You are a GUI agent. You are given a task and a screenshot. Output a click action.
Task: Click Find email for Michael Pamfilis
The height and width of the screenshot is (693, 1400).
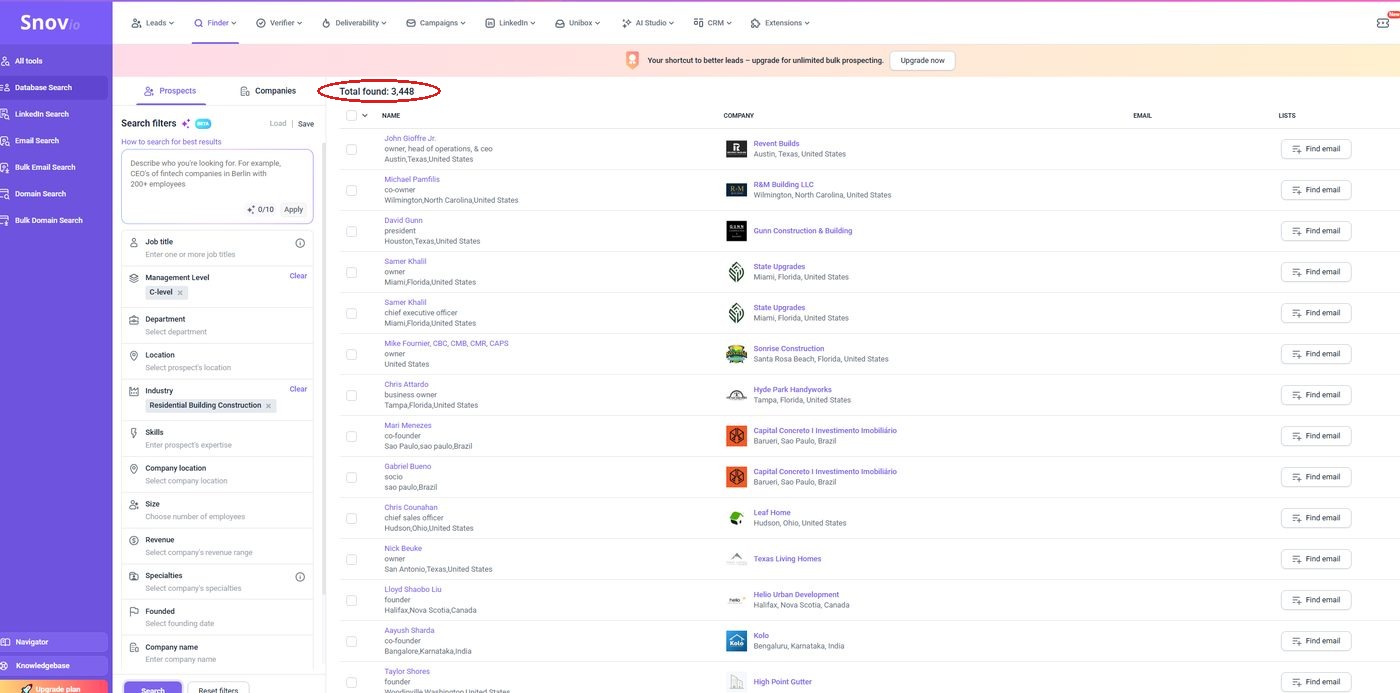point(1316,190)
